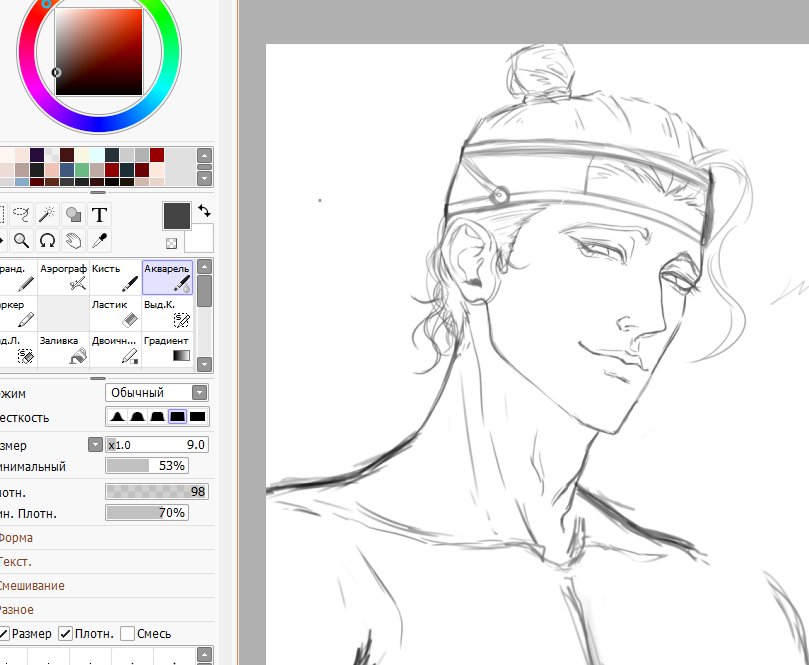This screenshot has height=665, width=809.
Task: Choose the marker tool (Маркер)
Action: (x=18, y=313)
